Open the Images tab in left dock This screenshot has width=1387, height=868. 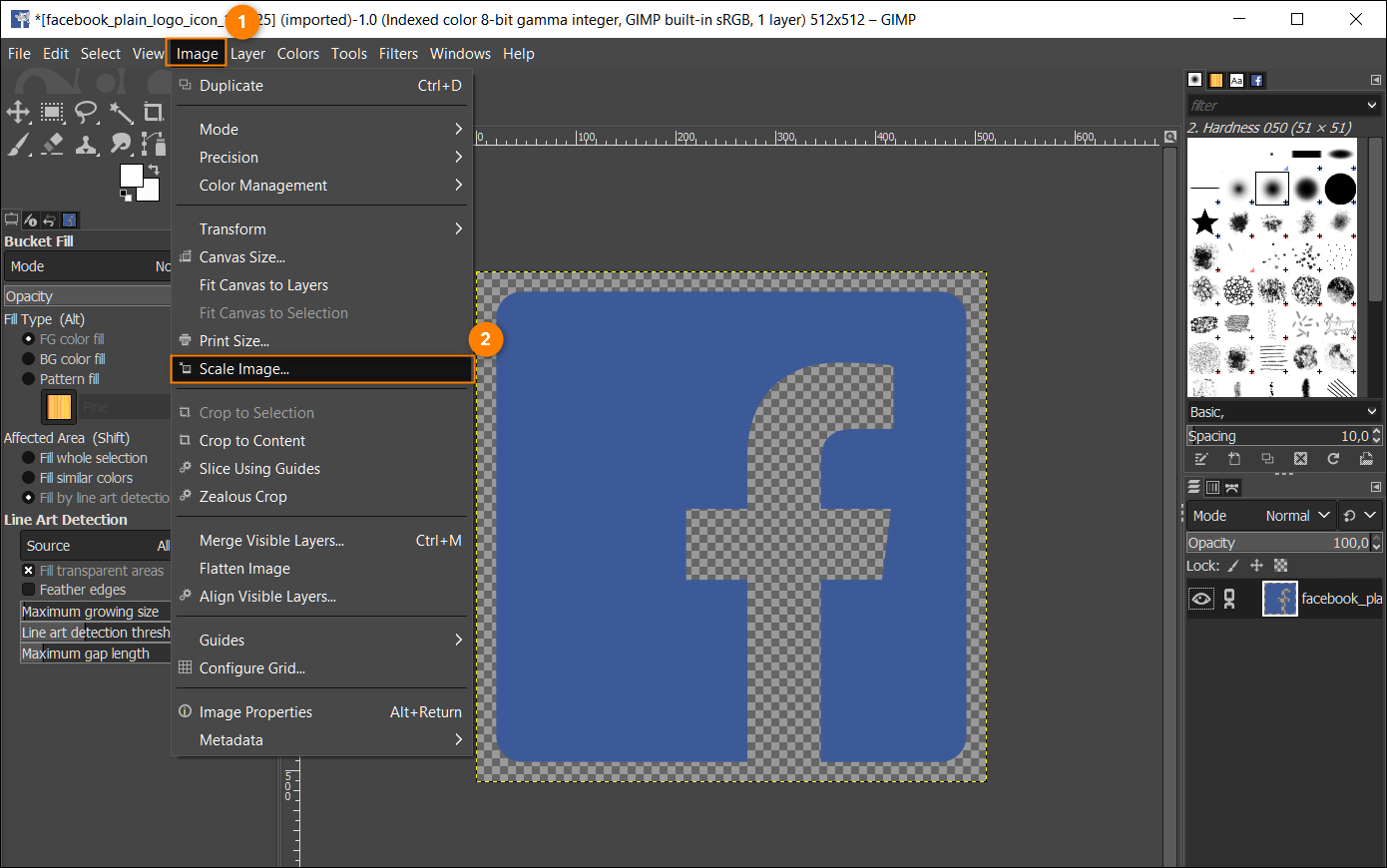tap(70, 219)
